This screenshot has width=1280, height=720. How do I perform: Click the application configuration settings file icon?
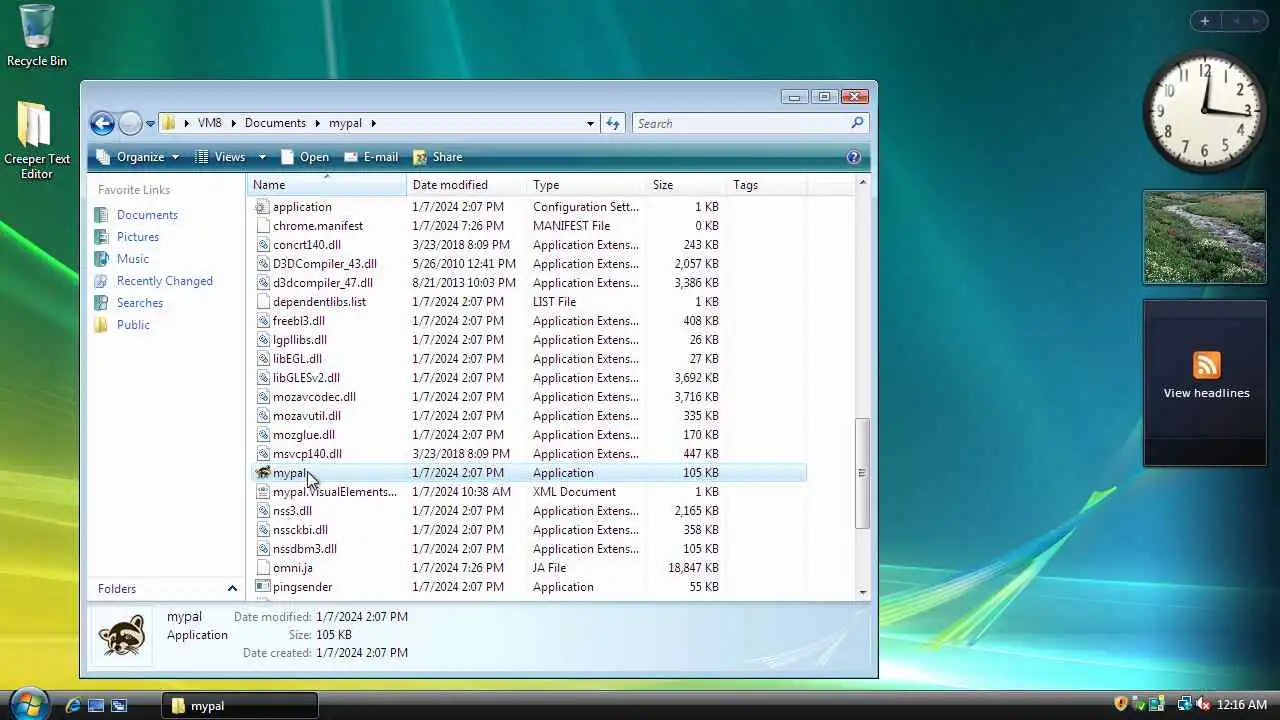coord(263,207)
